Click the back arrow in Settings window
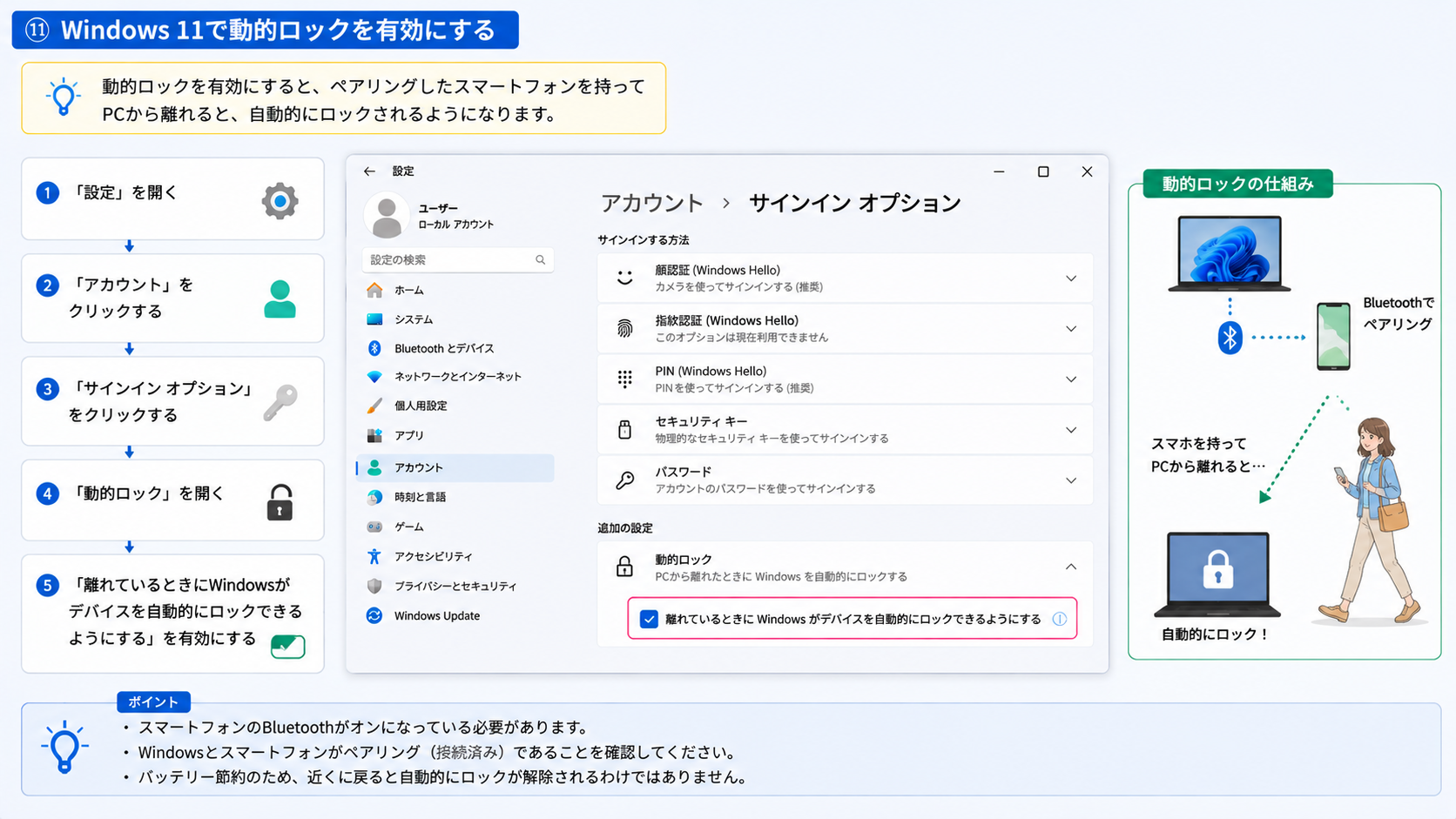The image size is (1456, 819). tap(369, 171)
